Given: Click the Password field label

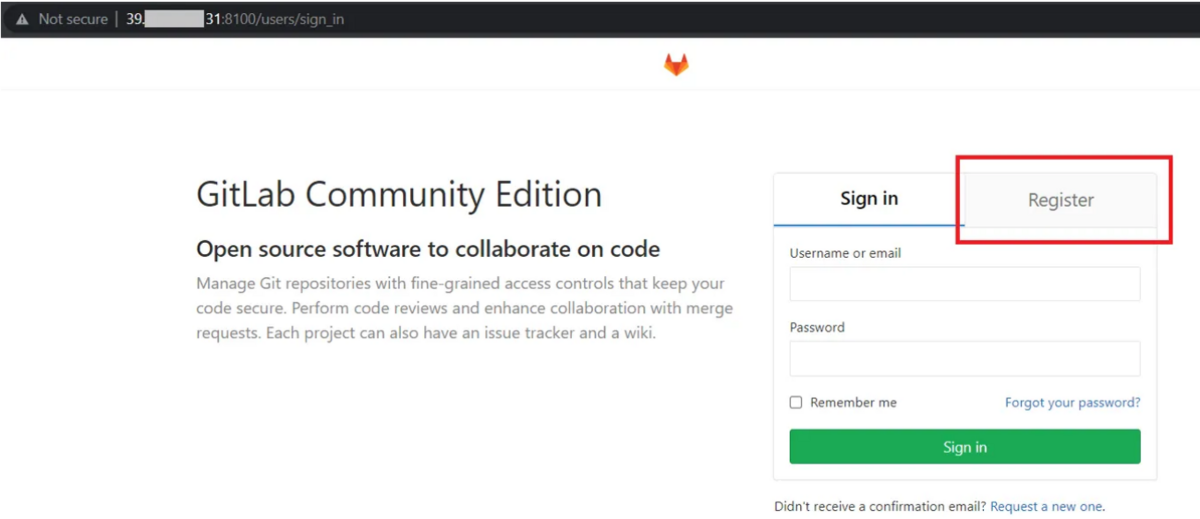Looking at the screenshot, I should click(817, 327).
